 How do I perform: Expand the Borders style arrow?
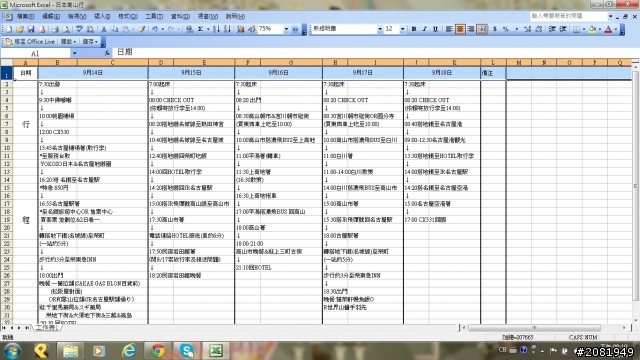click(x=583, y=29)
